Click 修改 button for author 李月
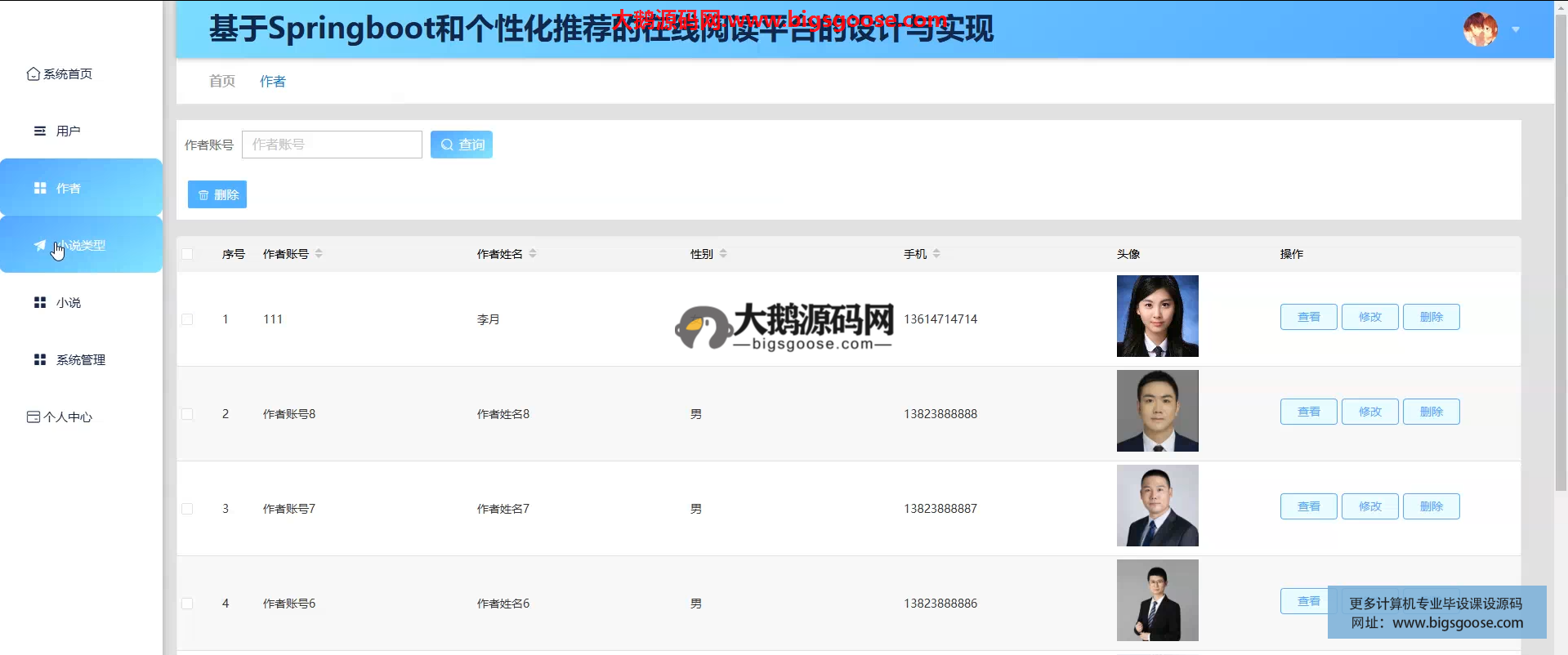The width and height of the screenshot is (1568, 655). click(x=1369, y=317)
